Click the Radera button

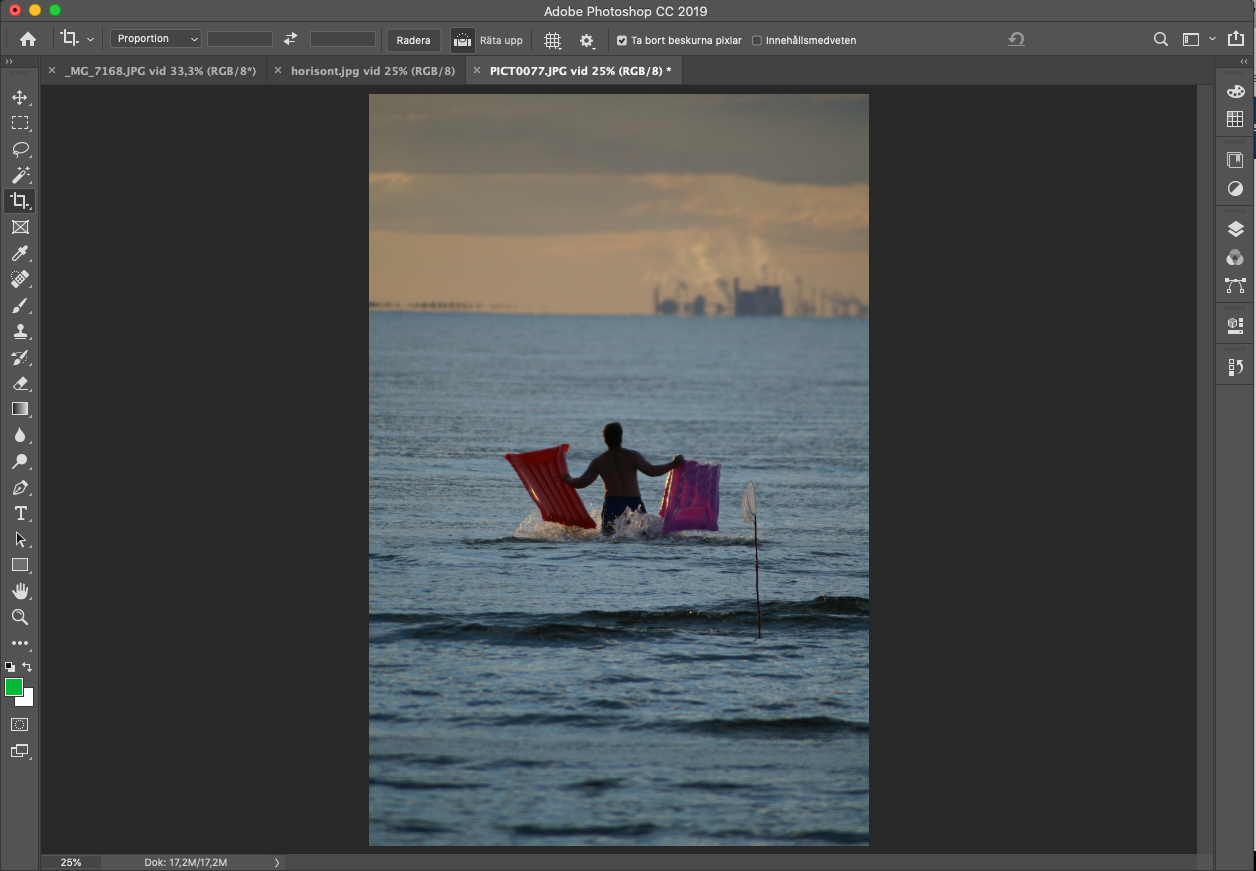click(x=413, y=40)
